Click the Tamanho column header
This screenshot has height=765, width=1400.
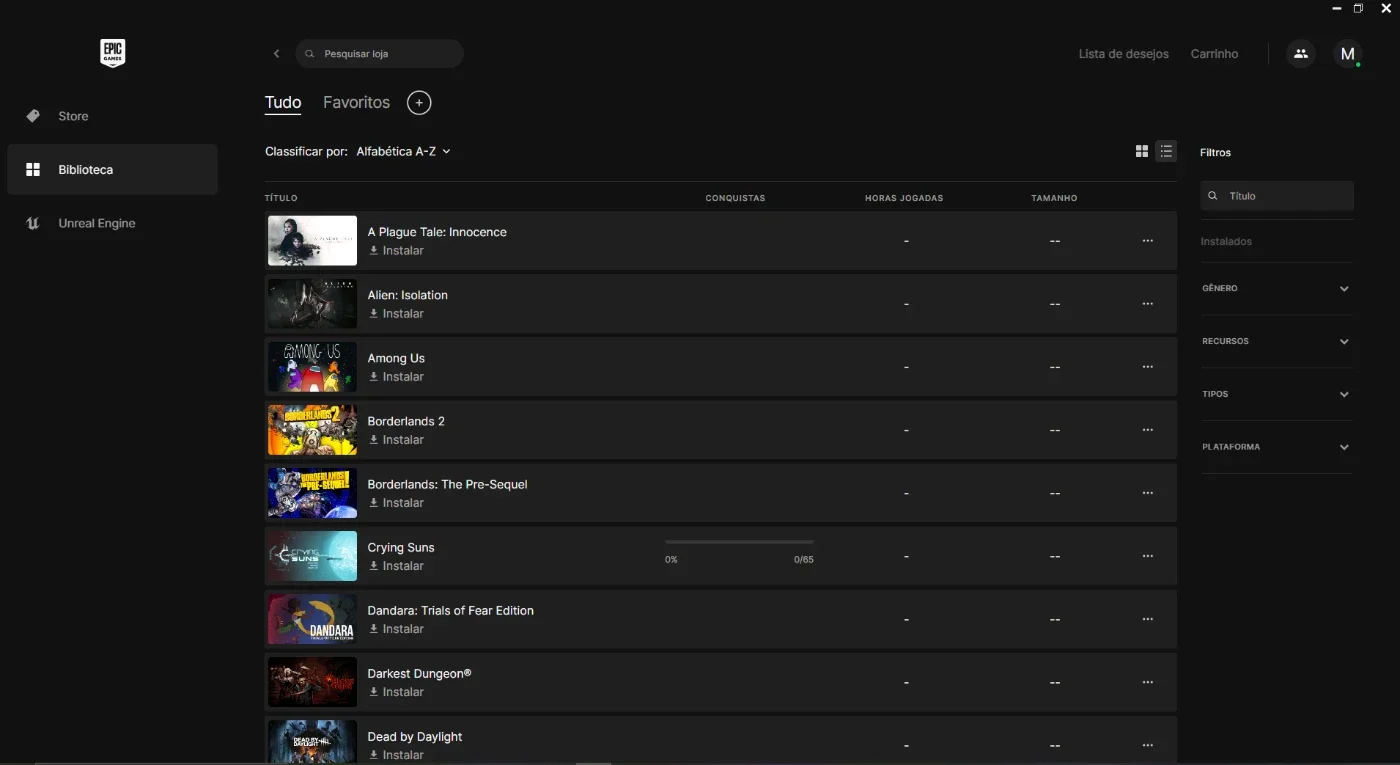1054,198
